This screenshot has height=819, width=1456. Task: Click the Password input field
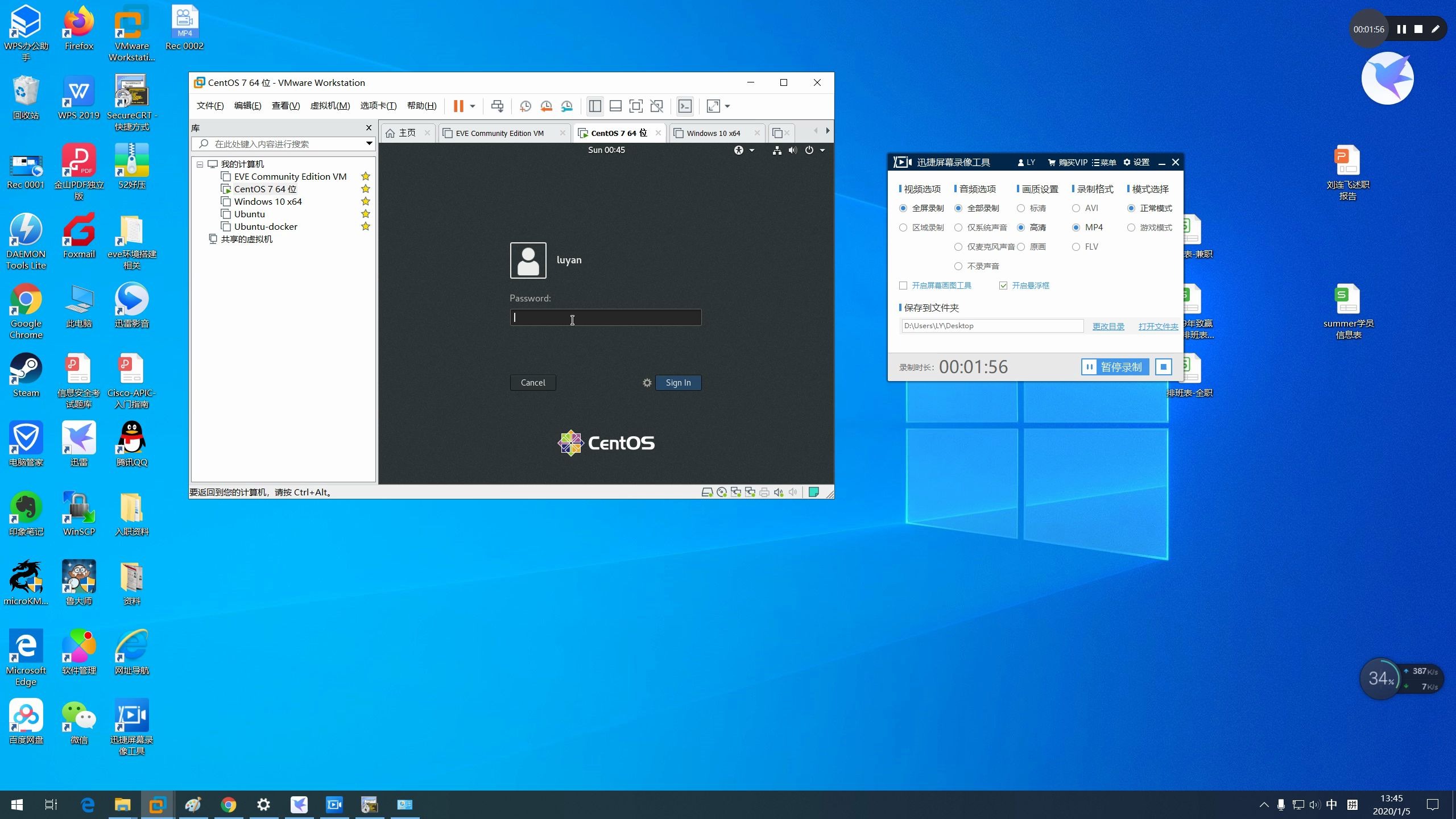(605, 317)
